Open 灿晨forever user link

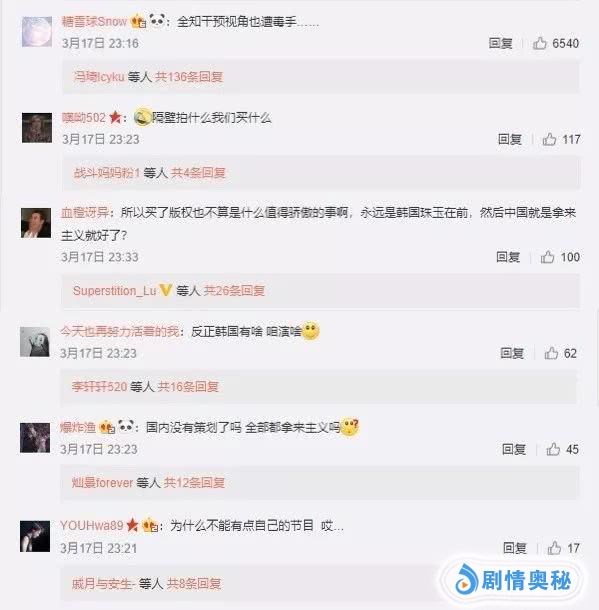[x=102, y=482]
